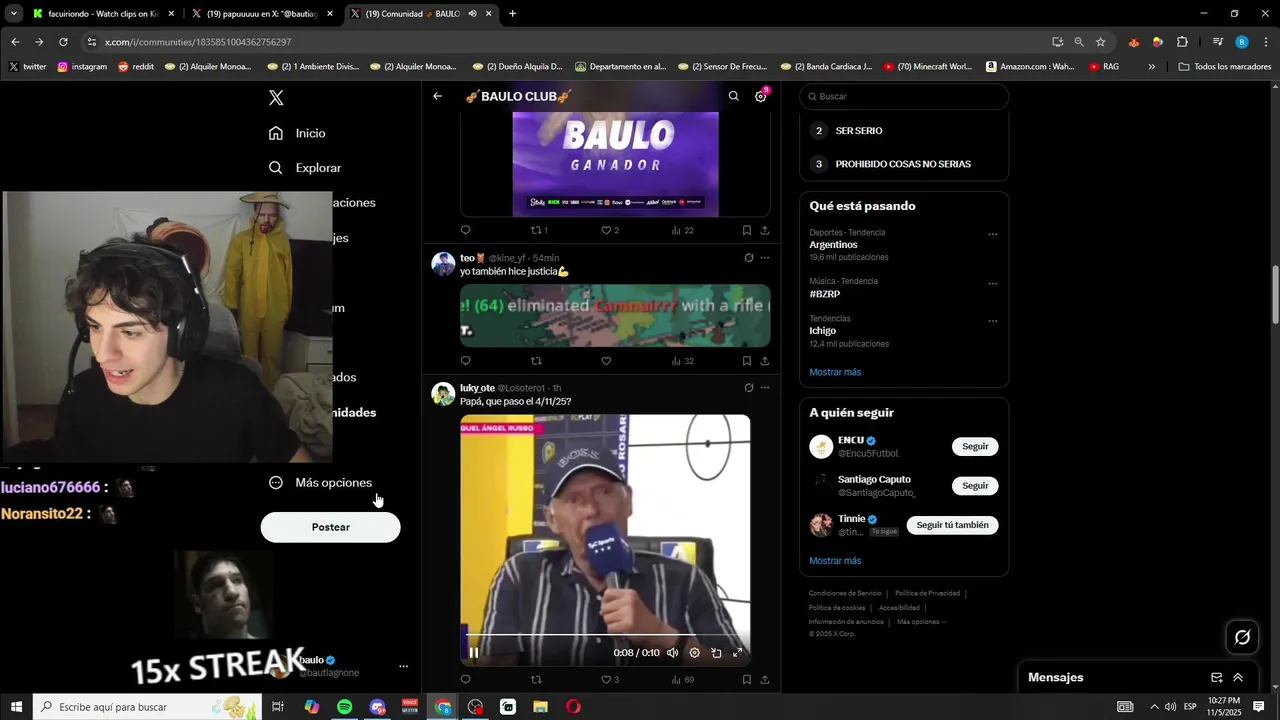Like teo's post

tap(606, 361)
